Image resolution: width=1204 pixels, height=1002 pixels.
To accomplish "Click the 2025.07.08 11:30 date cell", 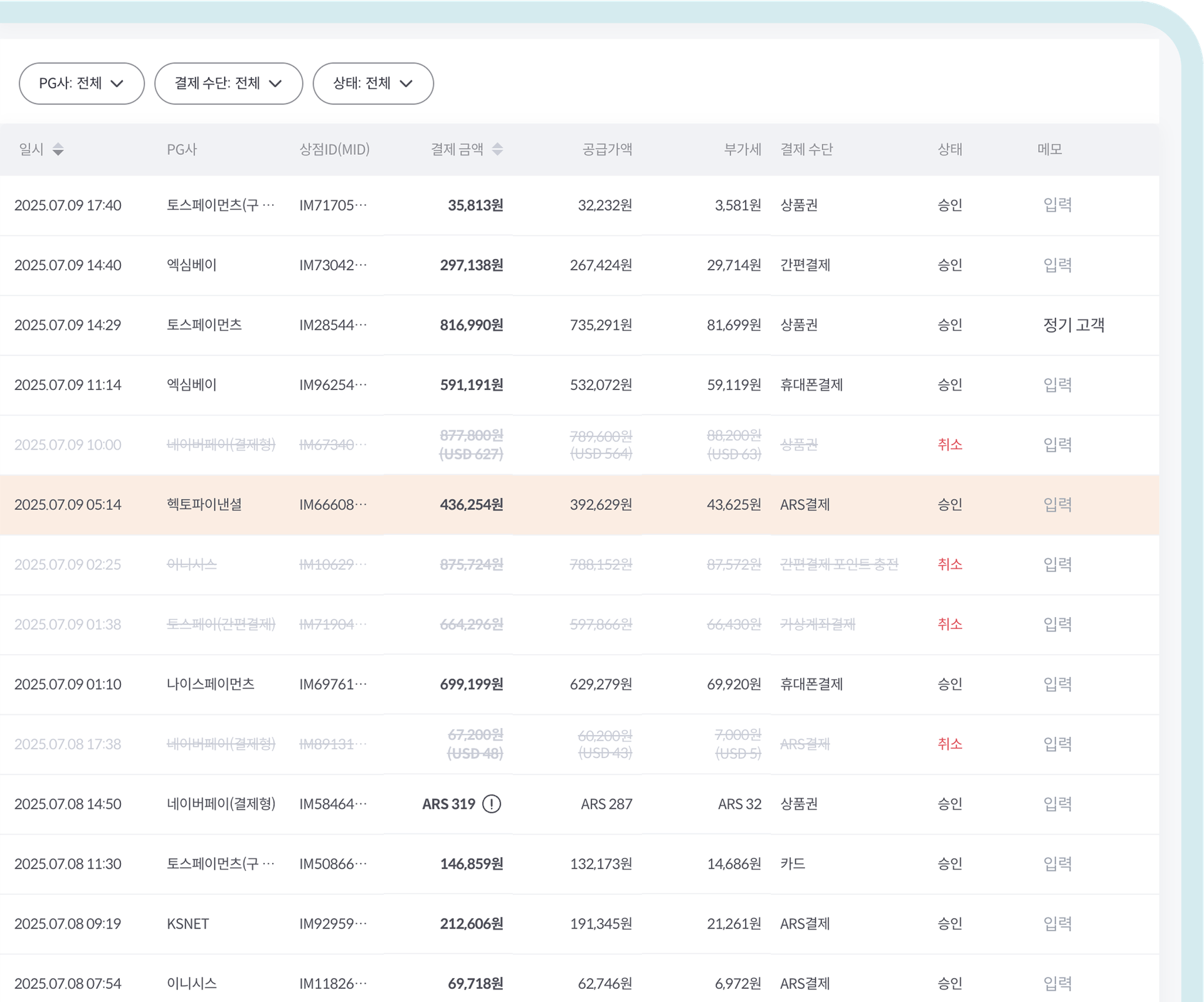I will tap(68, 864).
